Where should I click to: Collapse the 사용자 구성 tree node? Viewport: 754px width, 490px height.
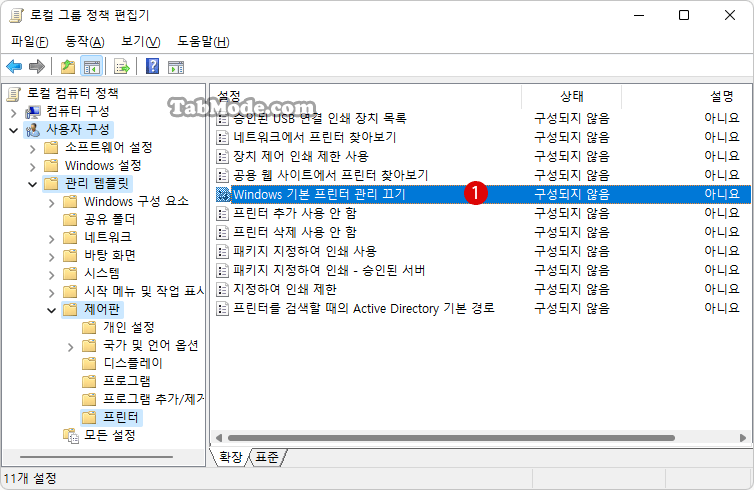point(13,130)
